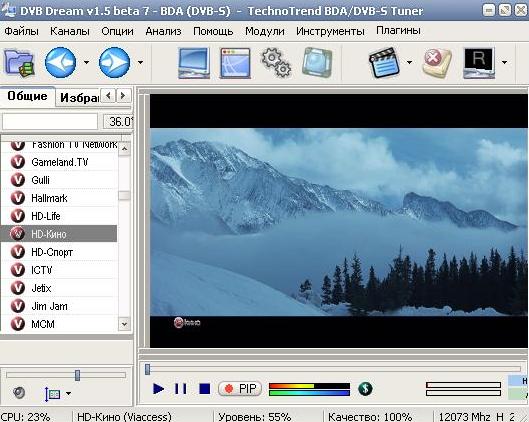Open the Модули menu
Screen dimensions: 529x422
(x=264, y=31)
